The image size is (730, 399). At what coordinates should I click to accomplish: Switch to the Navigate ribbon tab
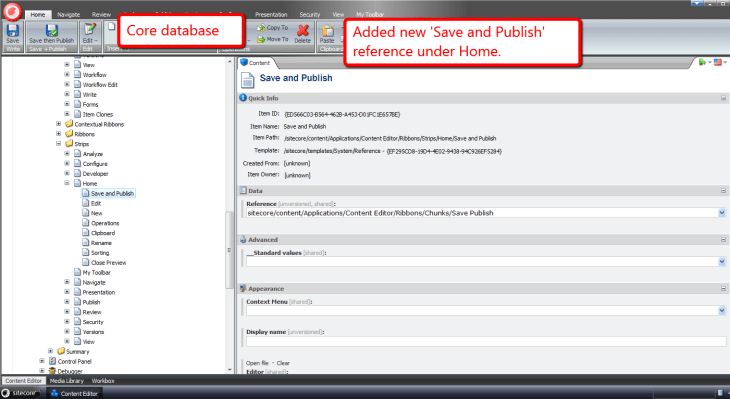point(68,14)
